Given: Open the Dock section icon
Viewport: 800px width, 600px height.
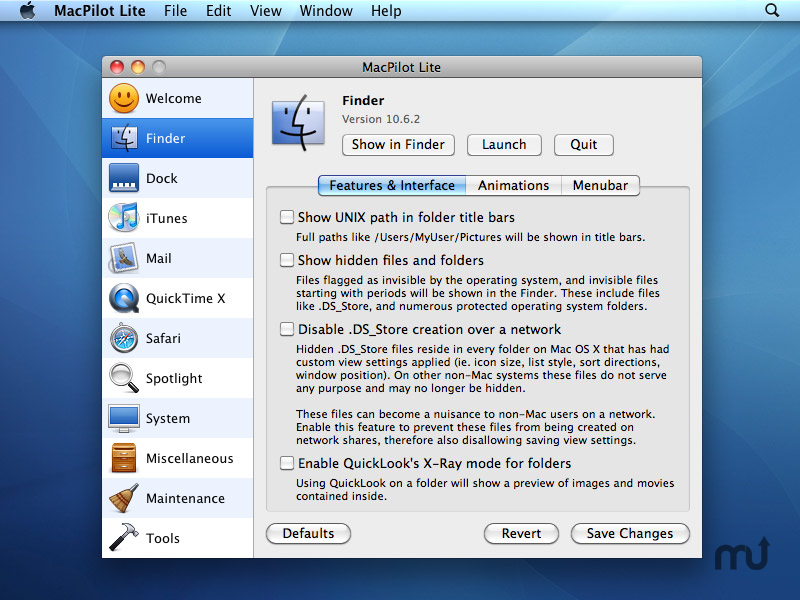Looking at the screenshot, I should (x=123, y=178).
